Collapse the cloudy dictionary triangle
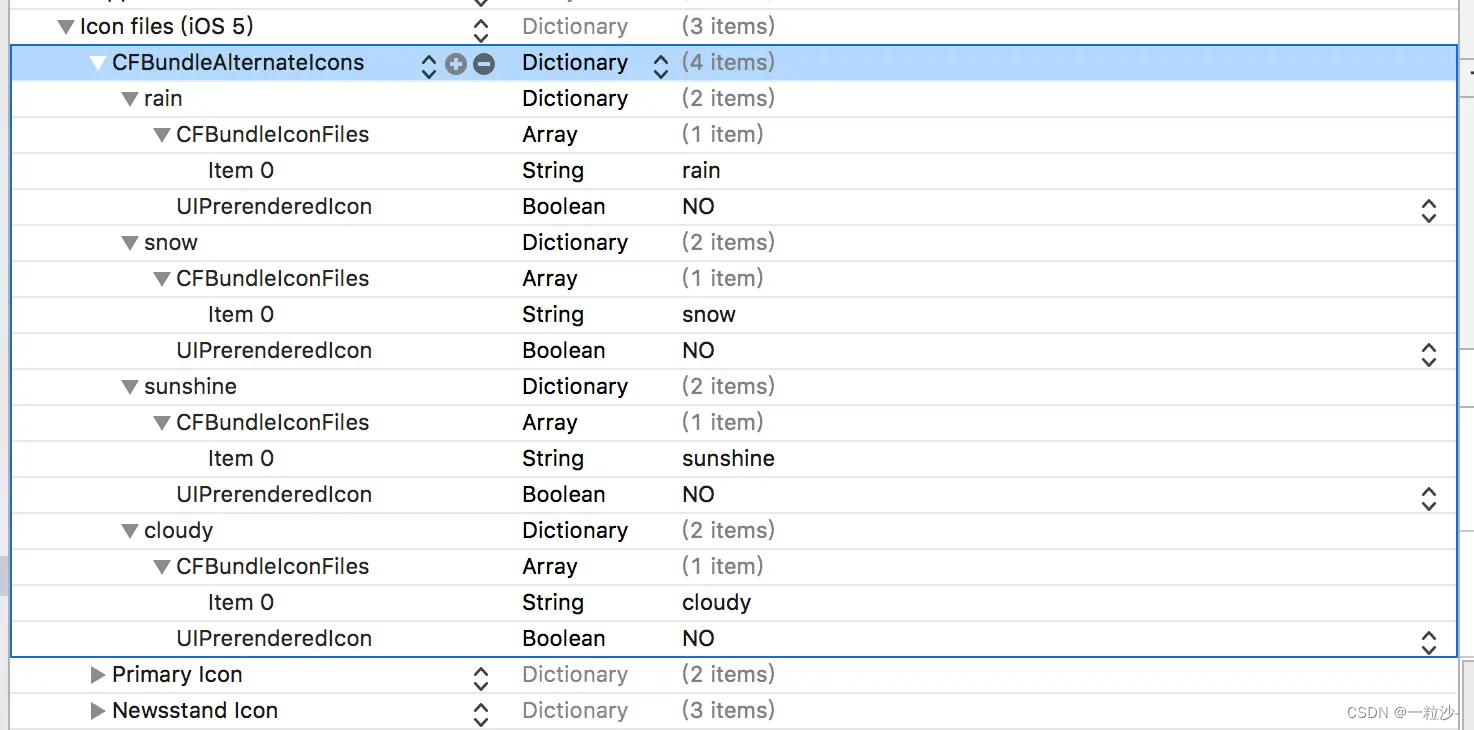Image resolution: width=1474 pixels, height=730 pixels. (130, 531)
